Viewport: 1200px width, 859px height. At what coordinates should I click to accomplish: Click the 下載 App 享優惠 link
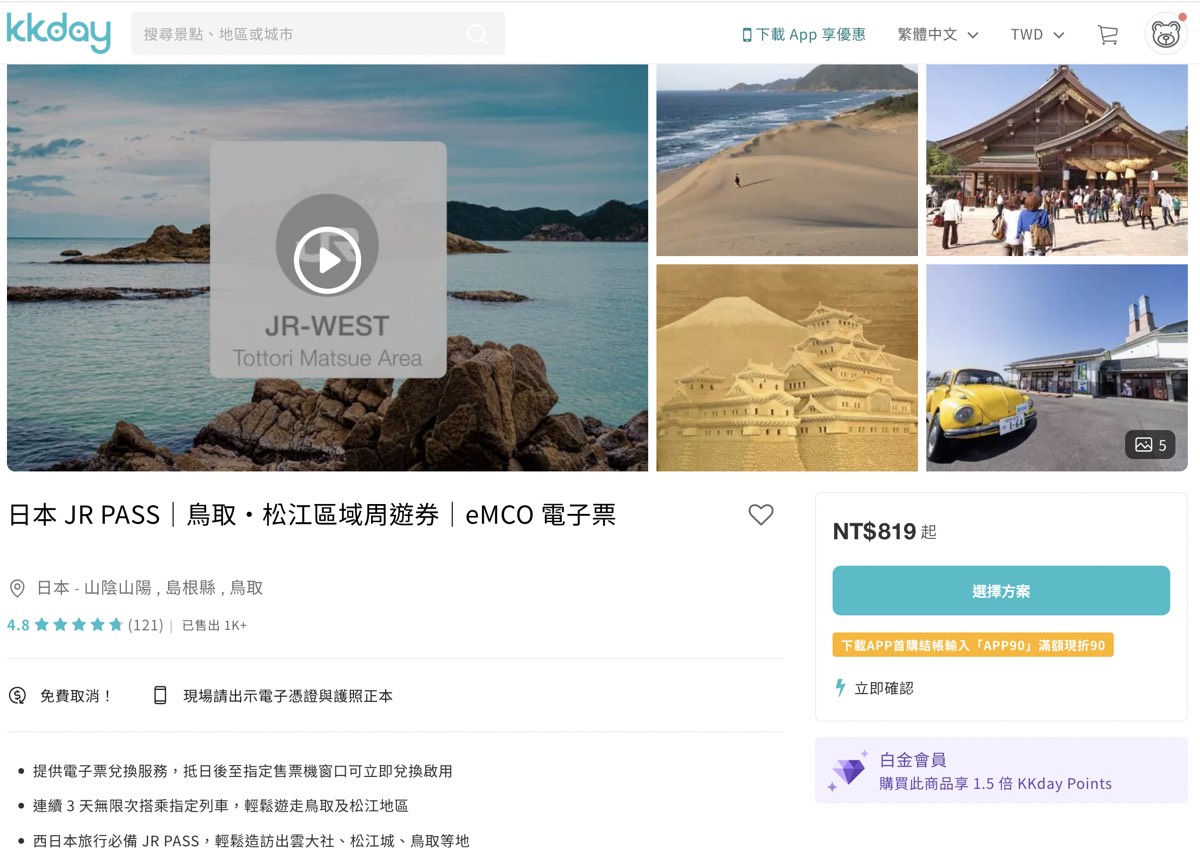pos(803,34)
